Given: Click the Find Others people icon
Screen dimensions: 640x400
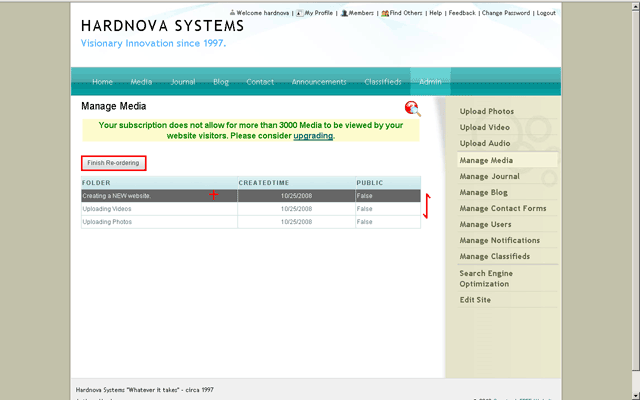Looking at the screenshot, I should (x=384, y=13).
